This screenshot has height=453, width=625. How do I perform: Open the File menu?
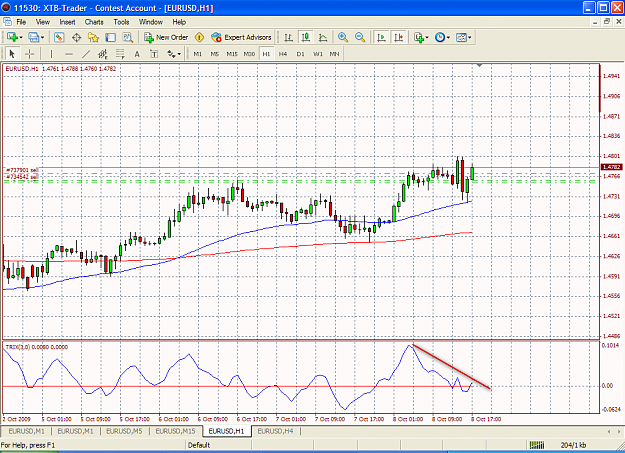coord(21,22)
